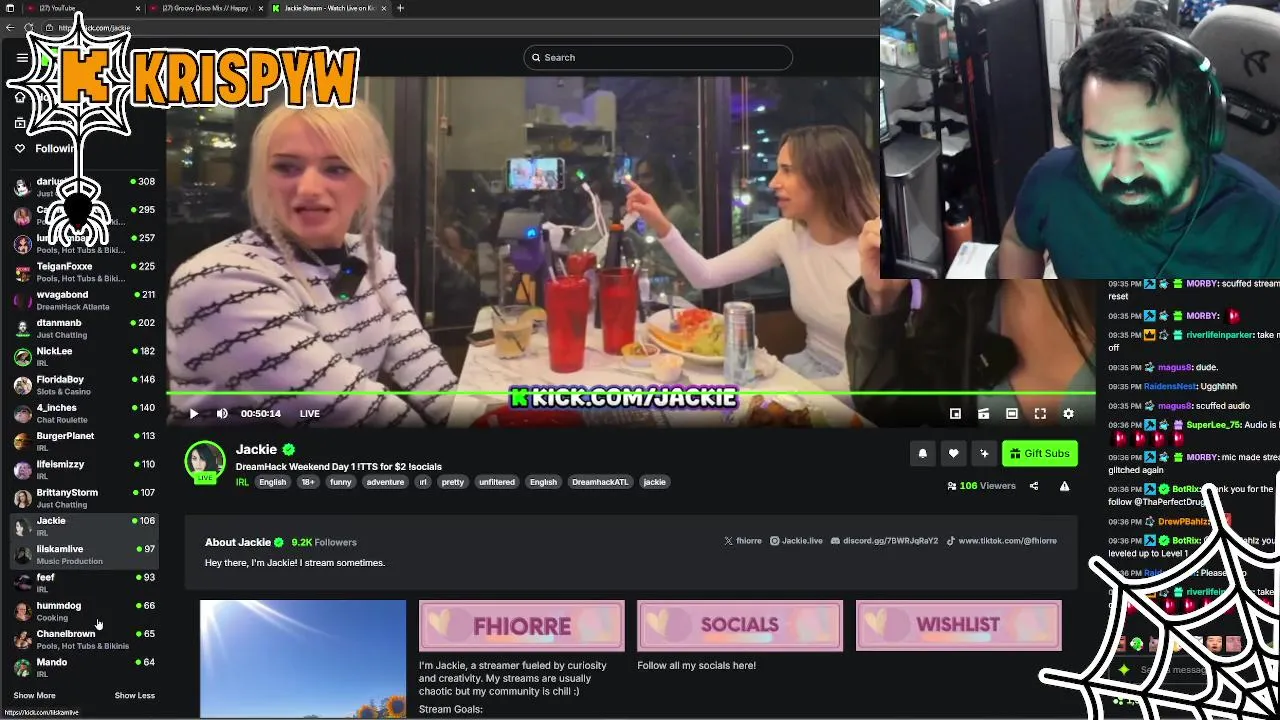Screen dimensions: 1280x720
Task: Open the tiktok.com/@fhiorre link
Action: (x=1002, y=541)
